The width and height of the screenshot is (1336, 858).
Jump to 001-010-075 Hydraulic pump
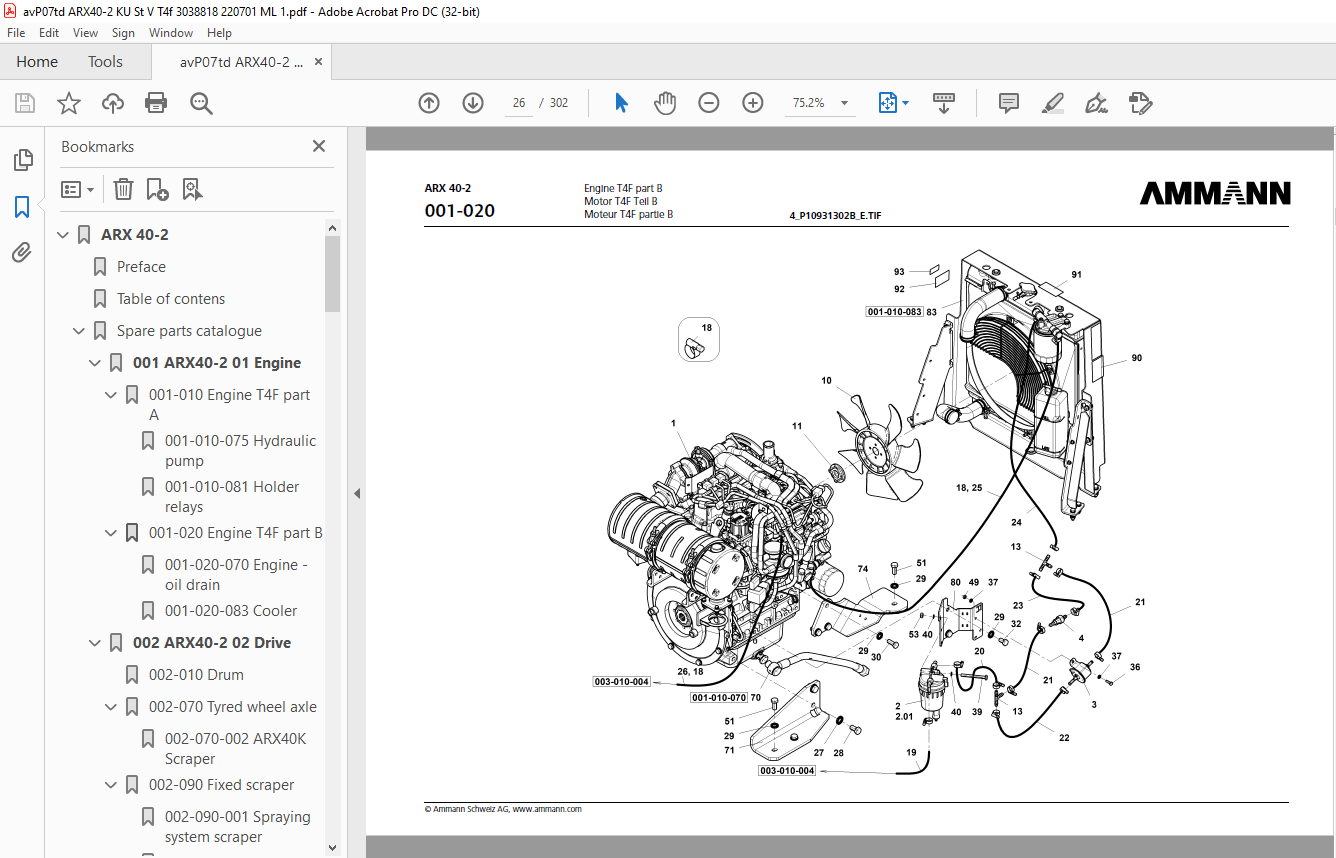coord(240,451)
